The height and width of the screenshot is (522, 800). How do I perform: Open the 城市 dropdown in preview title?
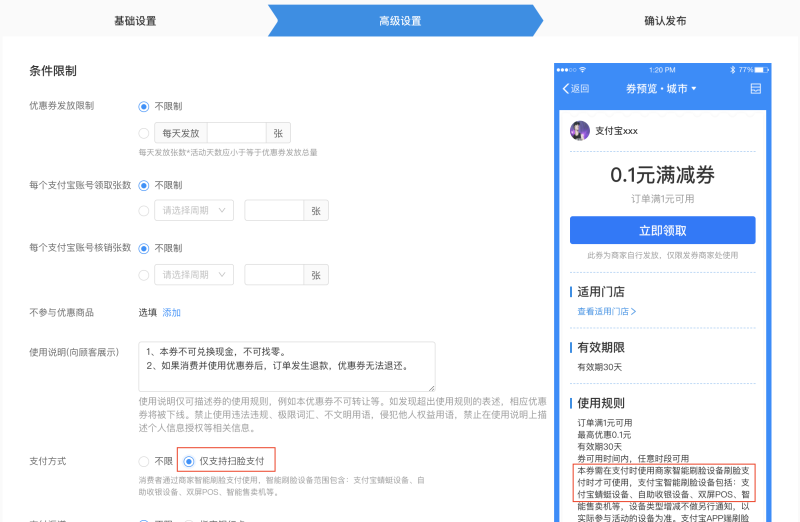tap(681, 89)
